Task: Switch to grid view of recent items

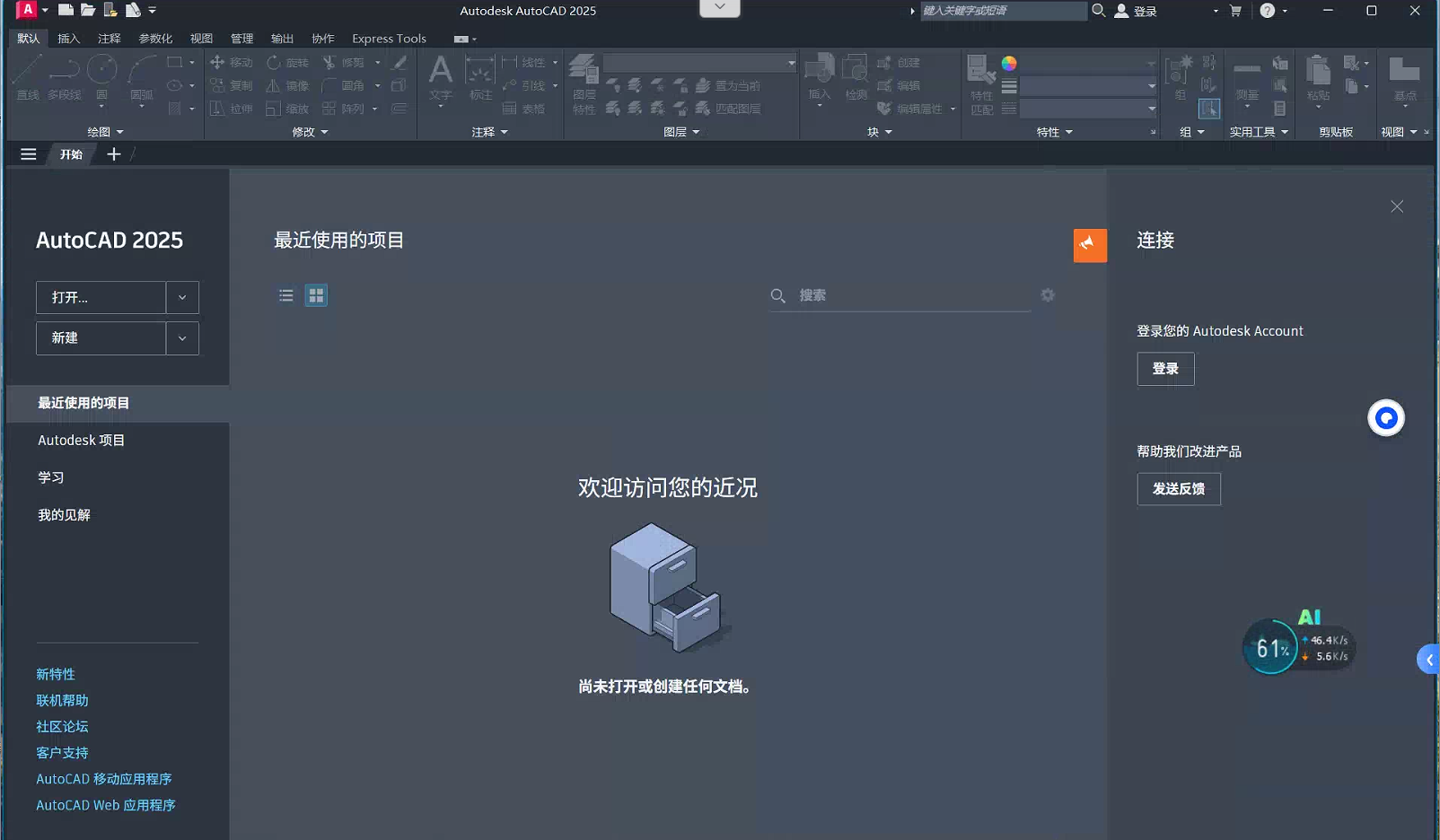Action: click(316, 295)
